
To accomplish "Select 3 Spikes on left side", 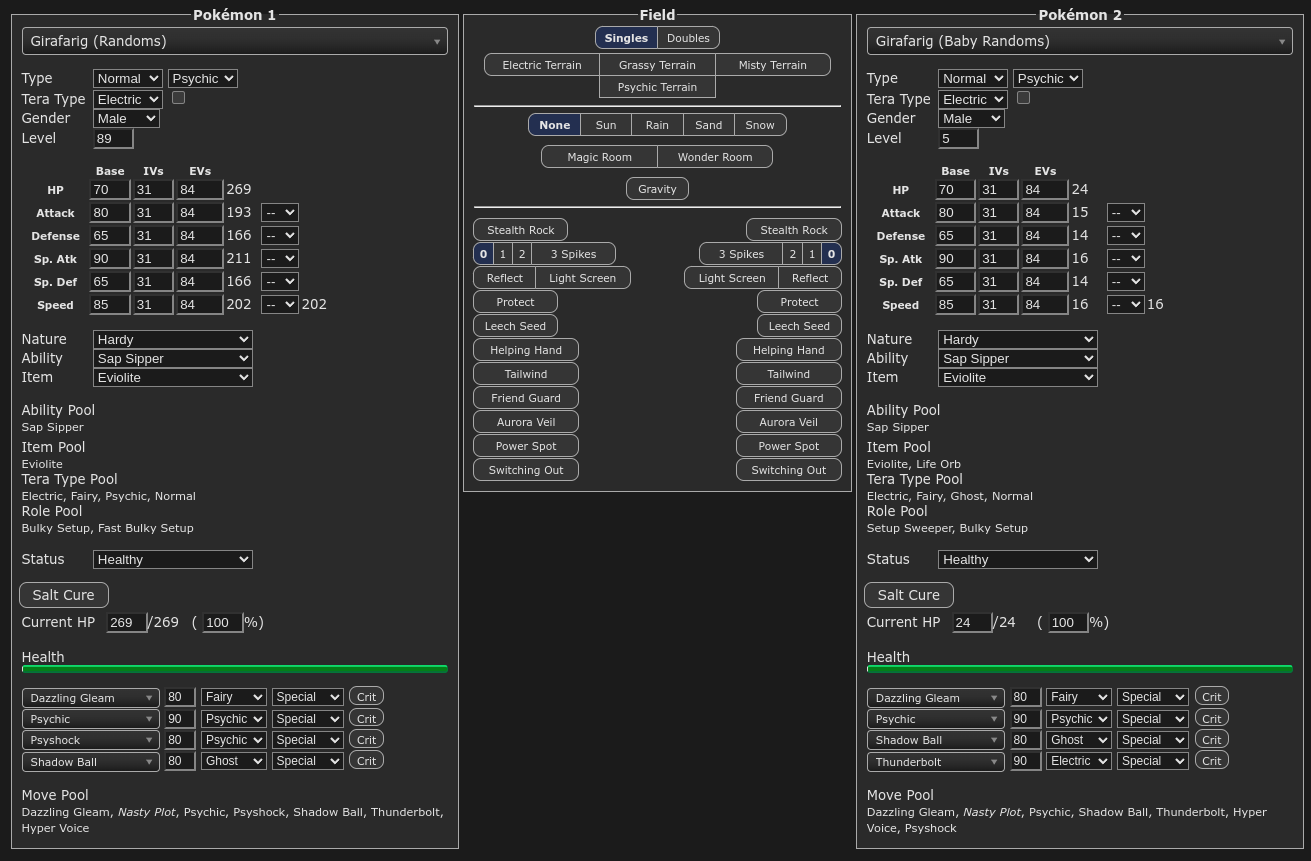I will [573, 254].
